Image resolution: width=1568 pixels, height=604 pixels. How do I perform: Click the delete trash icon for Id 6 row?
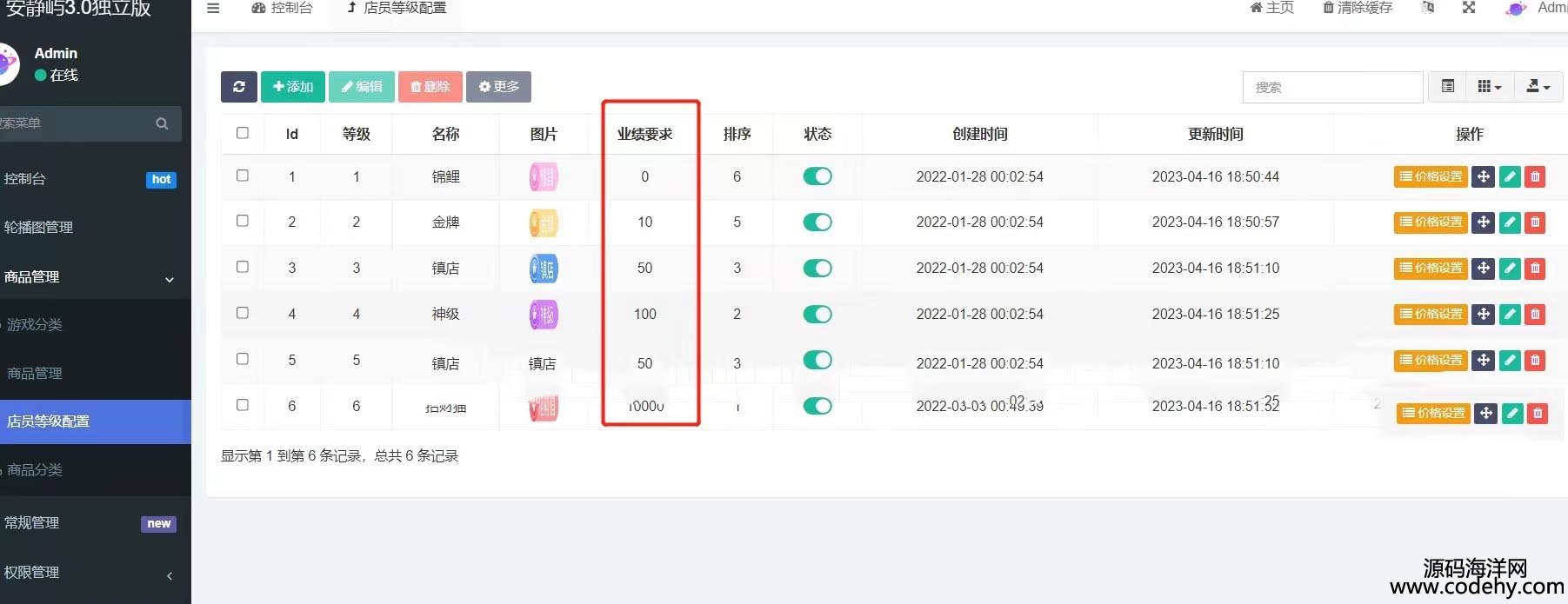(x=1538, y=413)
